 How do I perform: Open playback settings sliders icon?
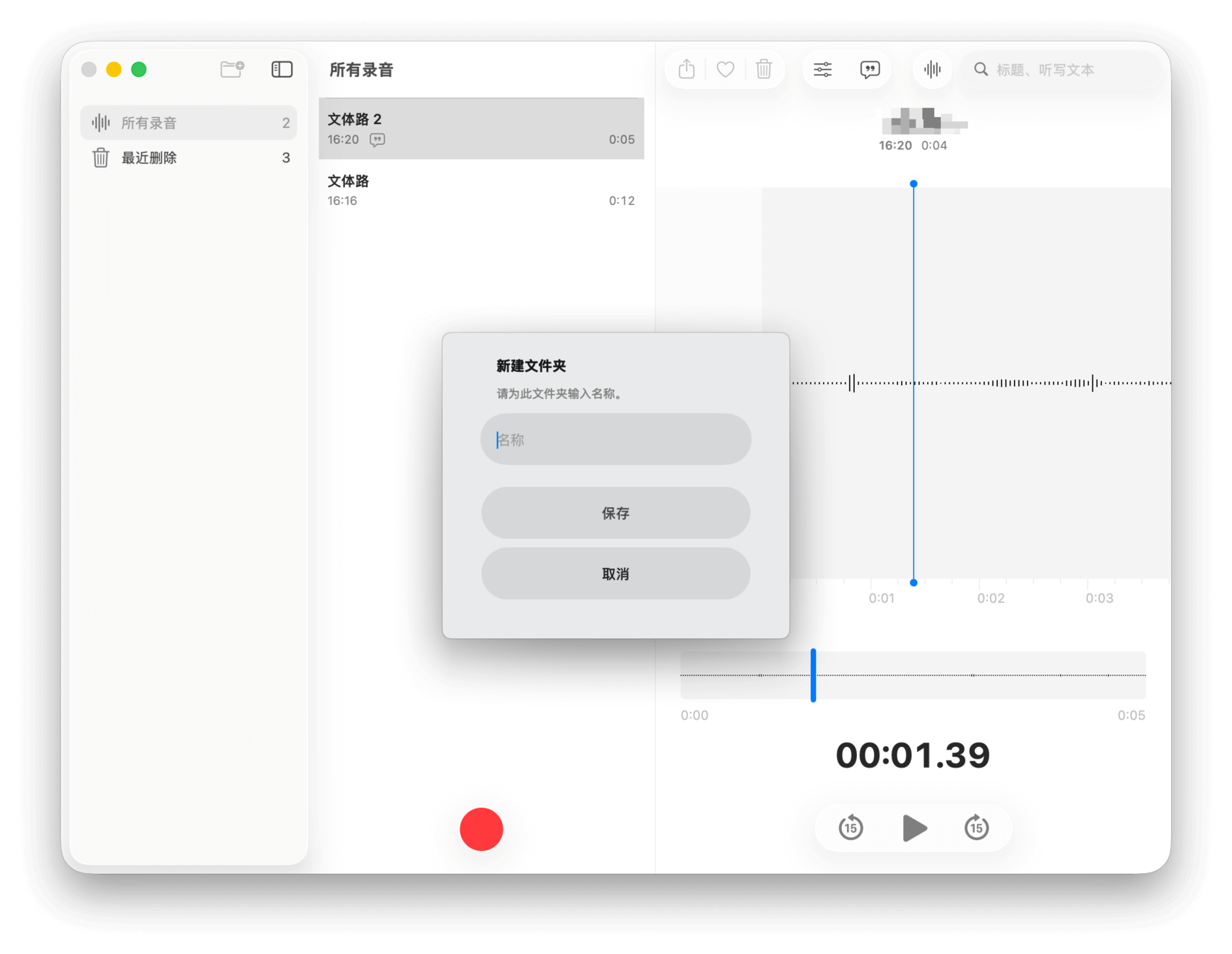point(822,70)
